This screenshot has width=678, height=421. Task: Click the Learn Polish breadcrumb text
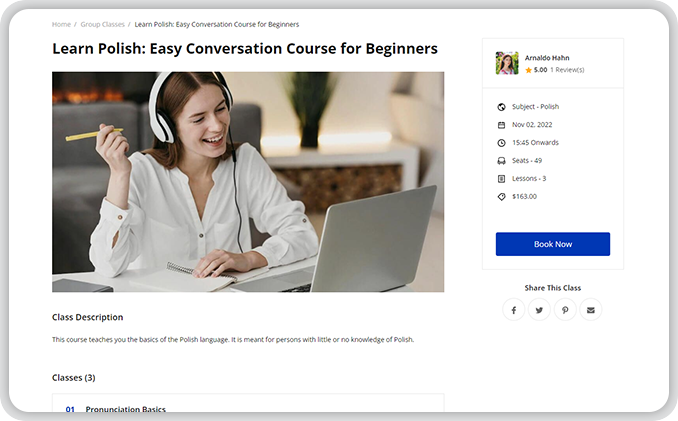click(x=216, y=24)
